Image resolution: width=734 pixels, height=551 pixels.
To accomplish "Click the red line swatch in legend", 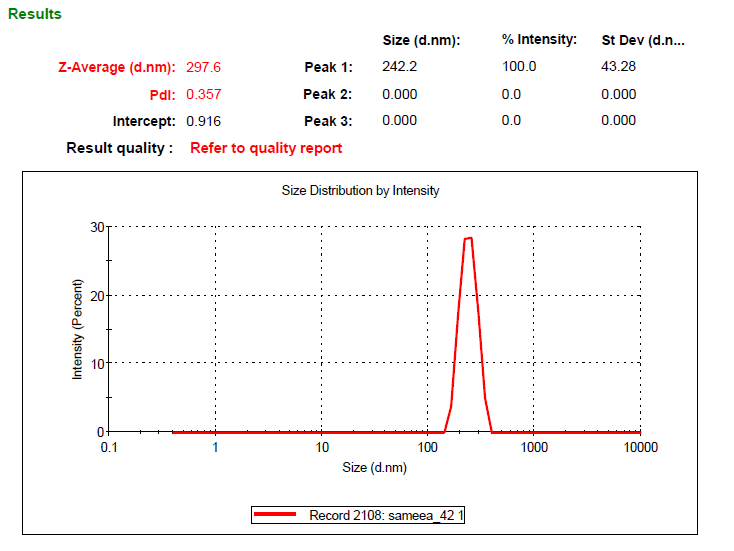I will (x=276, y=515).
